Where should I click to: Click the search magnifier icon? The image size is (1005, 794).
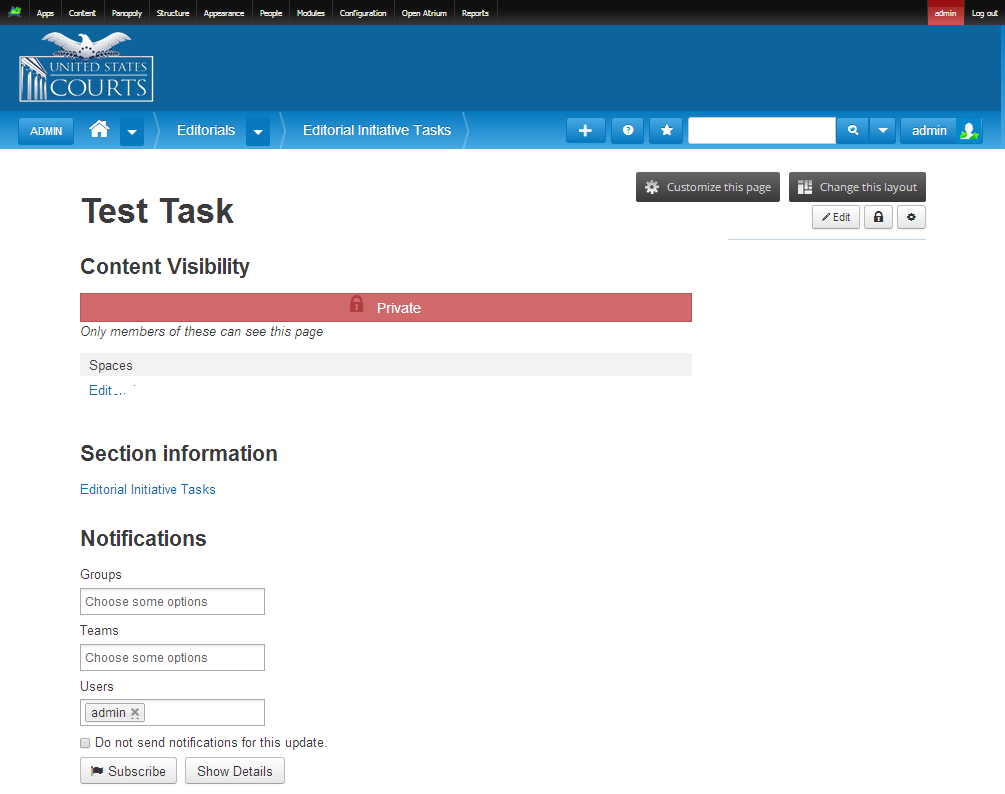pos(853,130)
